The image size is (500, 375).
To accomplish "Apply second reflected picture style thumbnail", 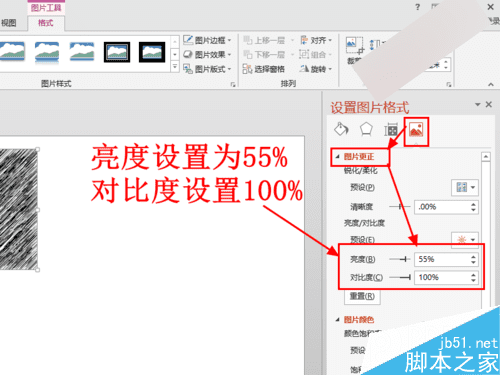I will coord(47,52).
